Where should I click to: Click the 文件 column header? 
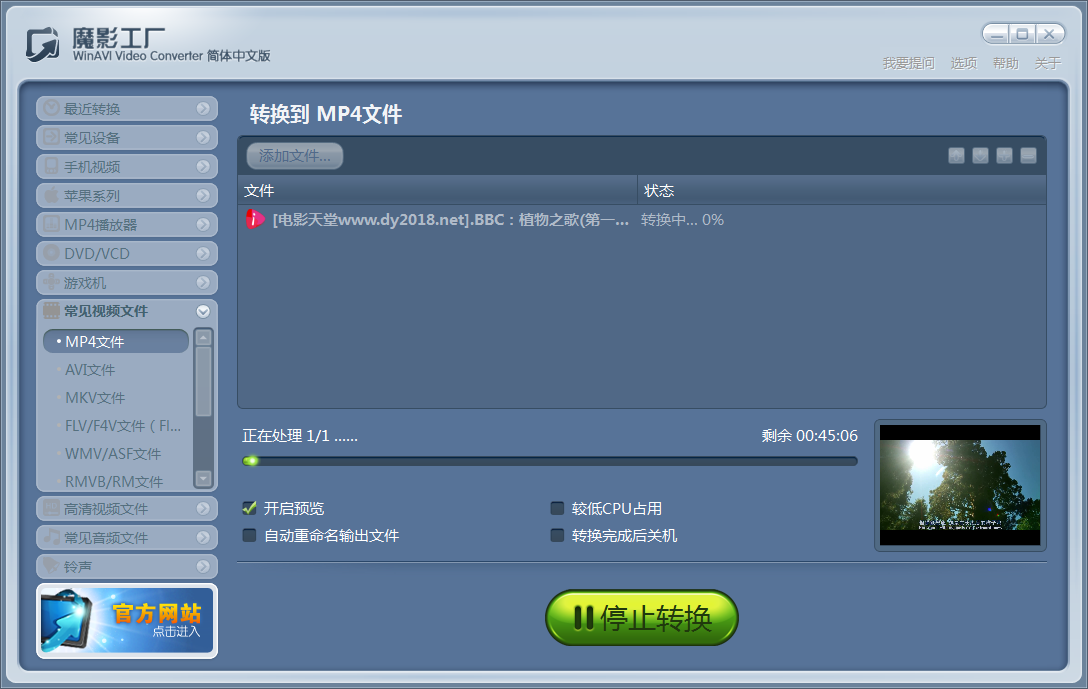[x=437, y=190]
